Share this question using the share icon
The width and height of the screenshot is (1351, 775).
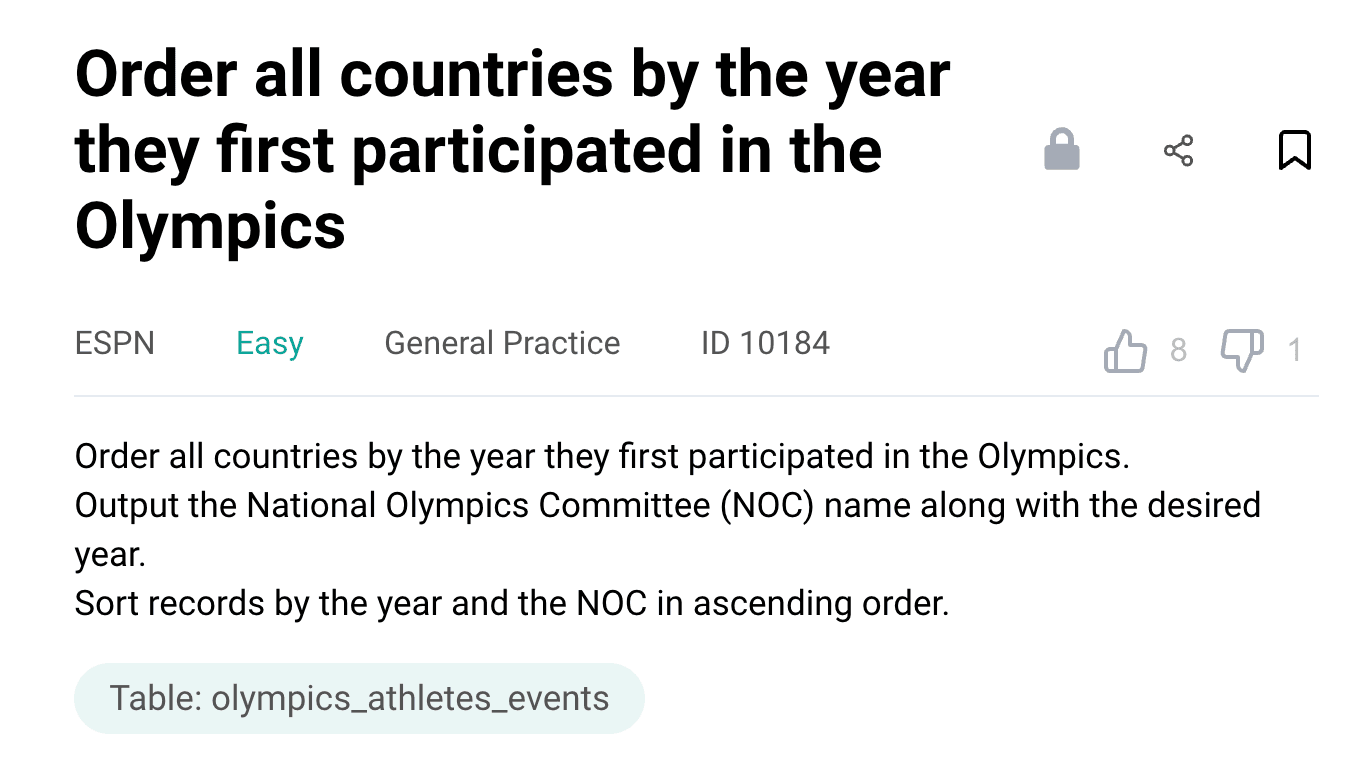click(x=1178, y=151)
